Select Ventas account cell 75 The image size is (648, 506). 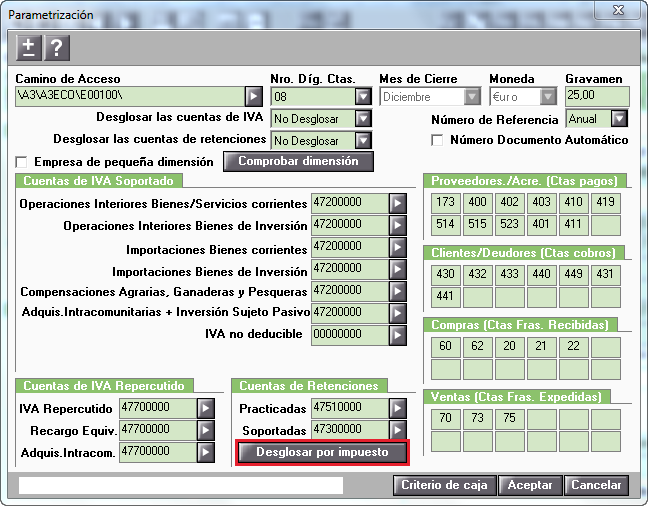(x=510, y=419)
